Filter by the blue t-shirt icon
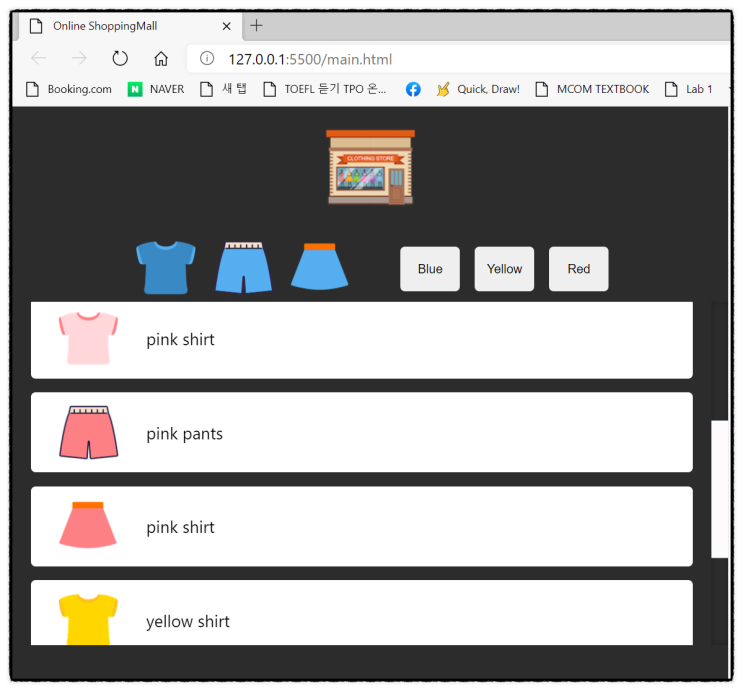Viewport: 743px width, 691px height. (165, 268)
